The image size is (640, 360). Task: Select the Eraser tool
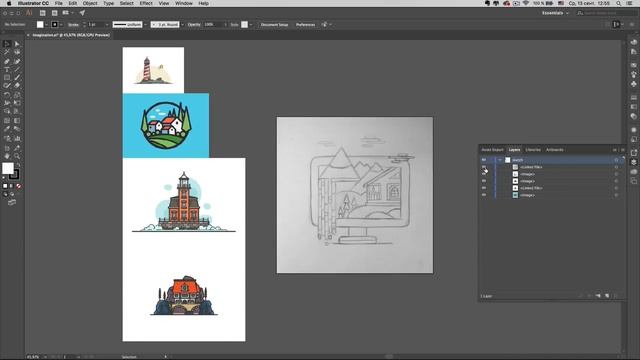tap(17, 86)
